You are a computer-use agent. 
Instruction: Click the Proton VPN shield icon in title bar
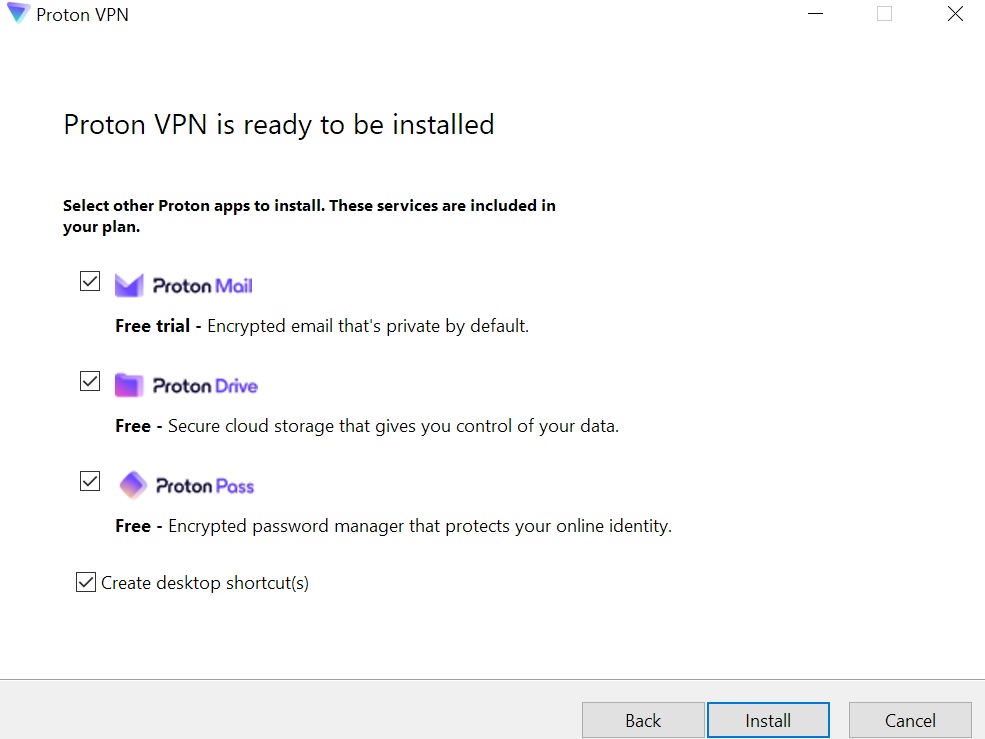(x=18, y=14)
